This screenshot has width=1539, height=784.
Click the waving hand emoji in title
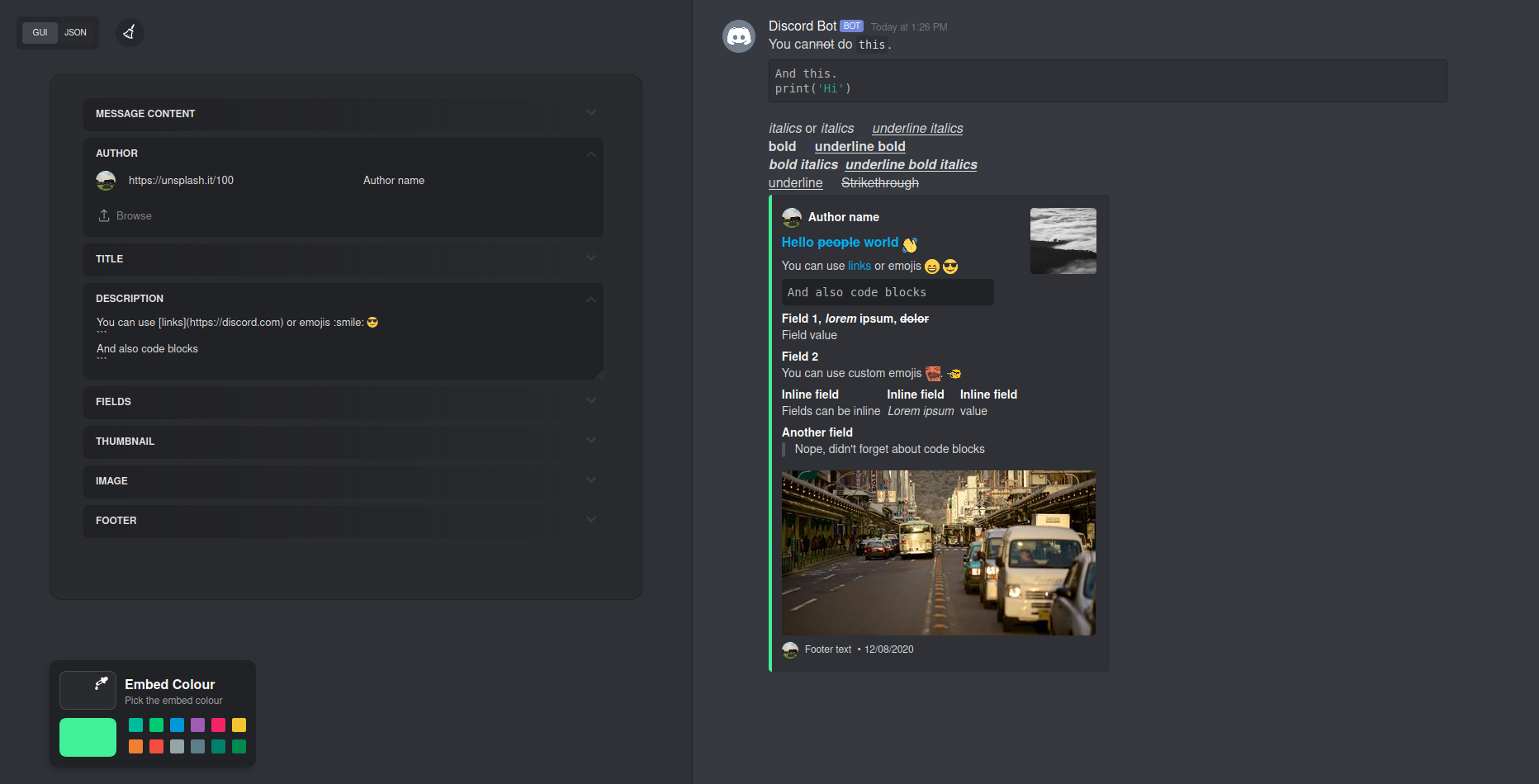pyautogui.click(x=910, y=244)
